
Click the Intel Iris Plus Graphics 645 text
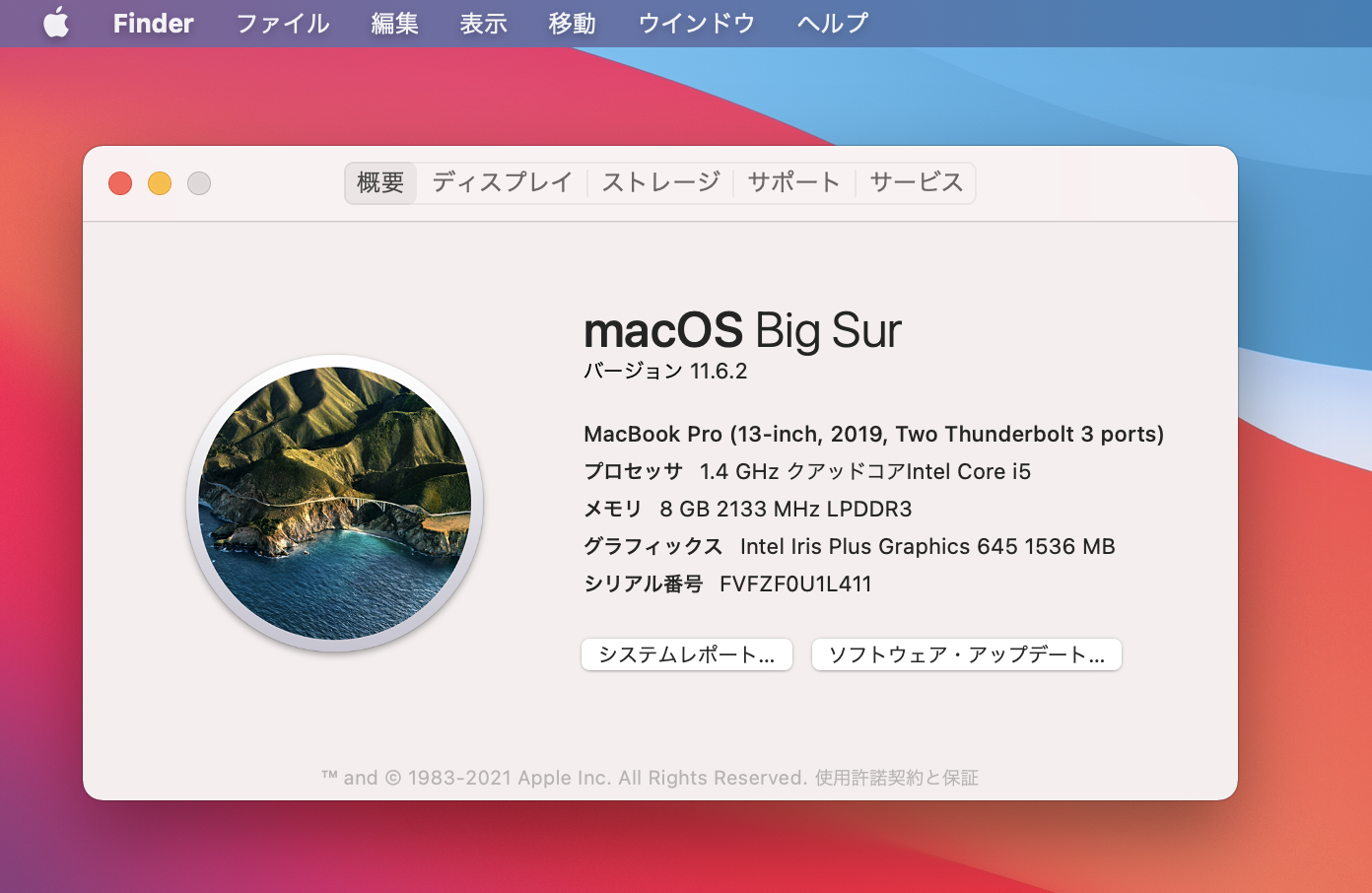click(x=927, y=546)
